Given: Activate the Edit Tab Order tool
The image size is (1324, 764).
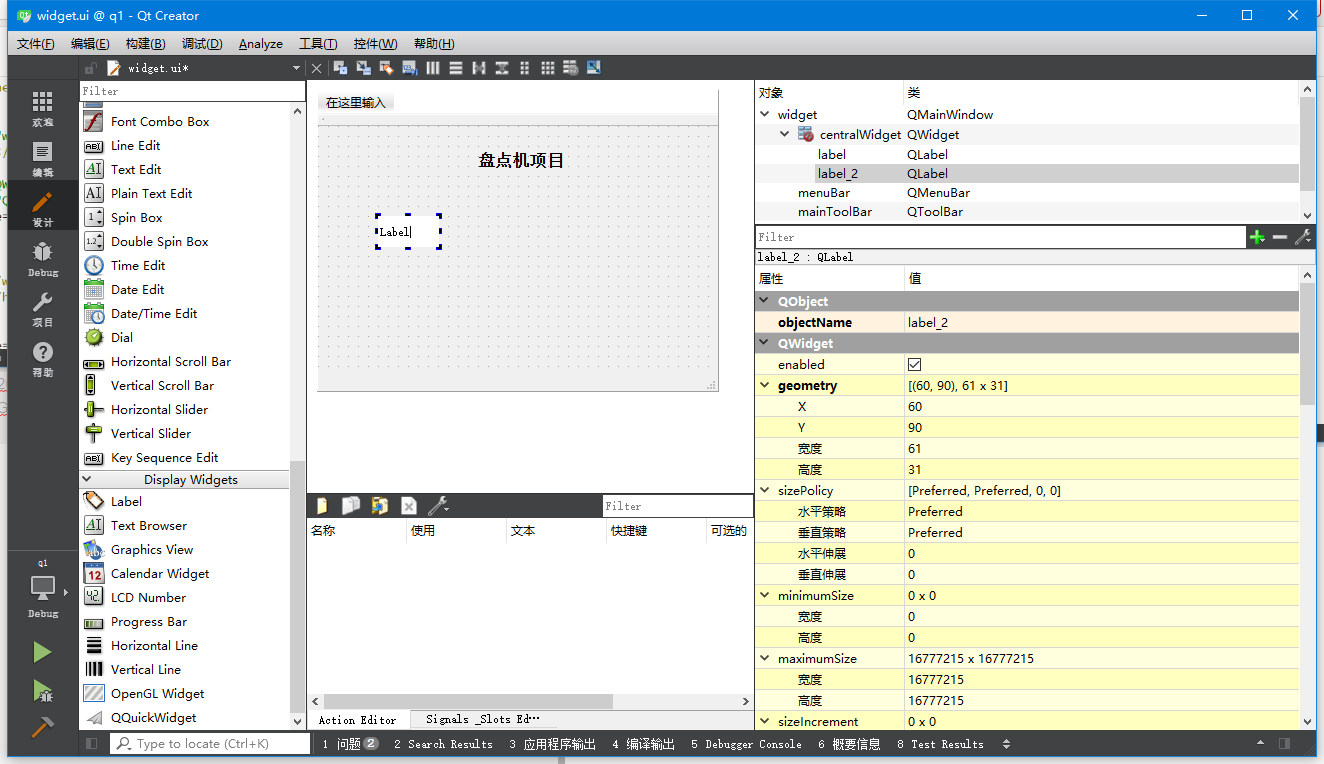Looking at the screenshot, I should point(408,67).
